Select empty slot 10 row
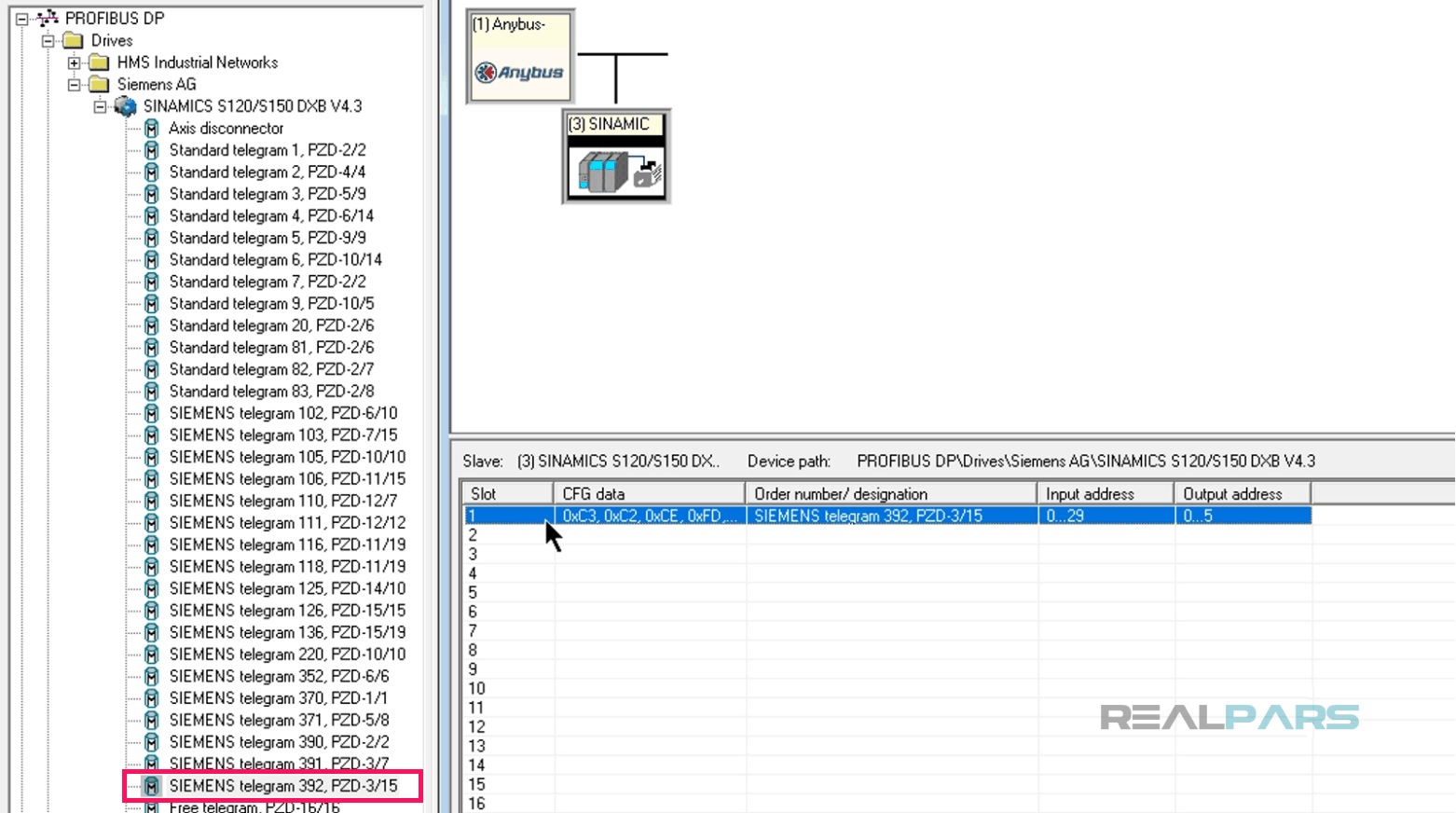This screenshot has height=813, width=1456. click(x=887, y=688)
